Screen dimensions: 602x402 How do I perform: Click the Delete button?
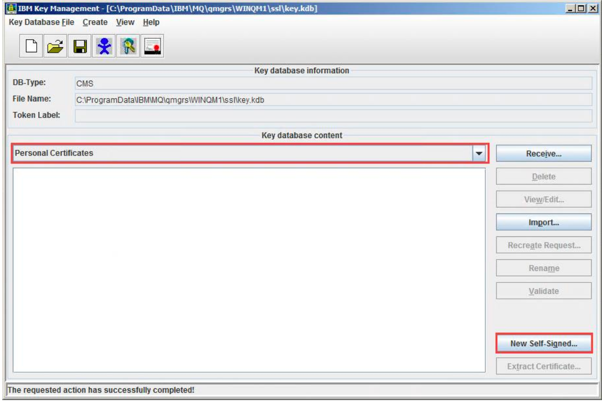click(544, 177)
